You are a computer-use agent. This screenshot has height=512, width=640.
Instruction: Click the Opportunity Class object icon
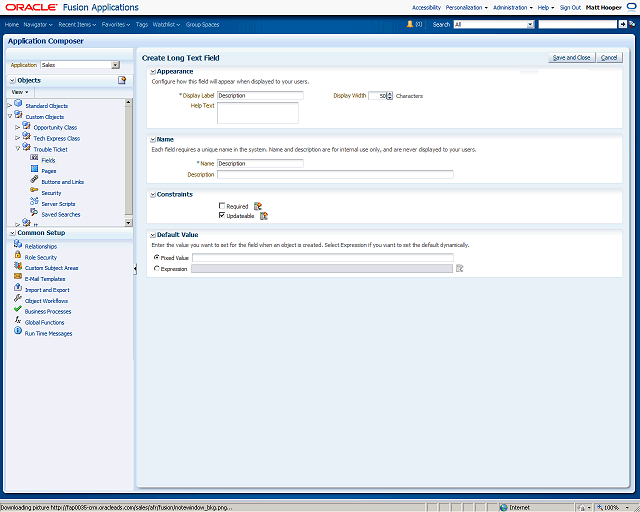(27, 125)
